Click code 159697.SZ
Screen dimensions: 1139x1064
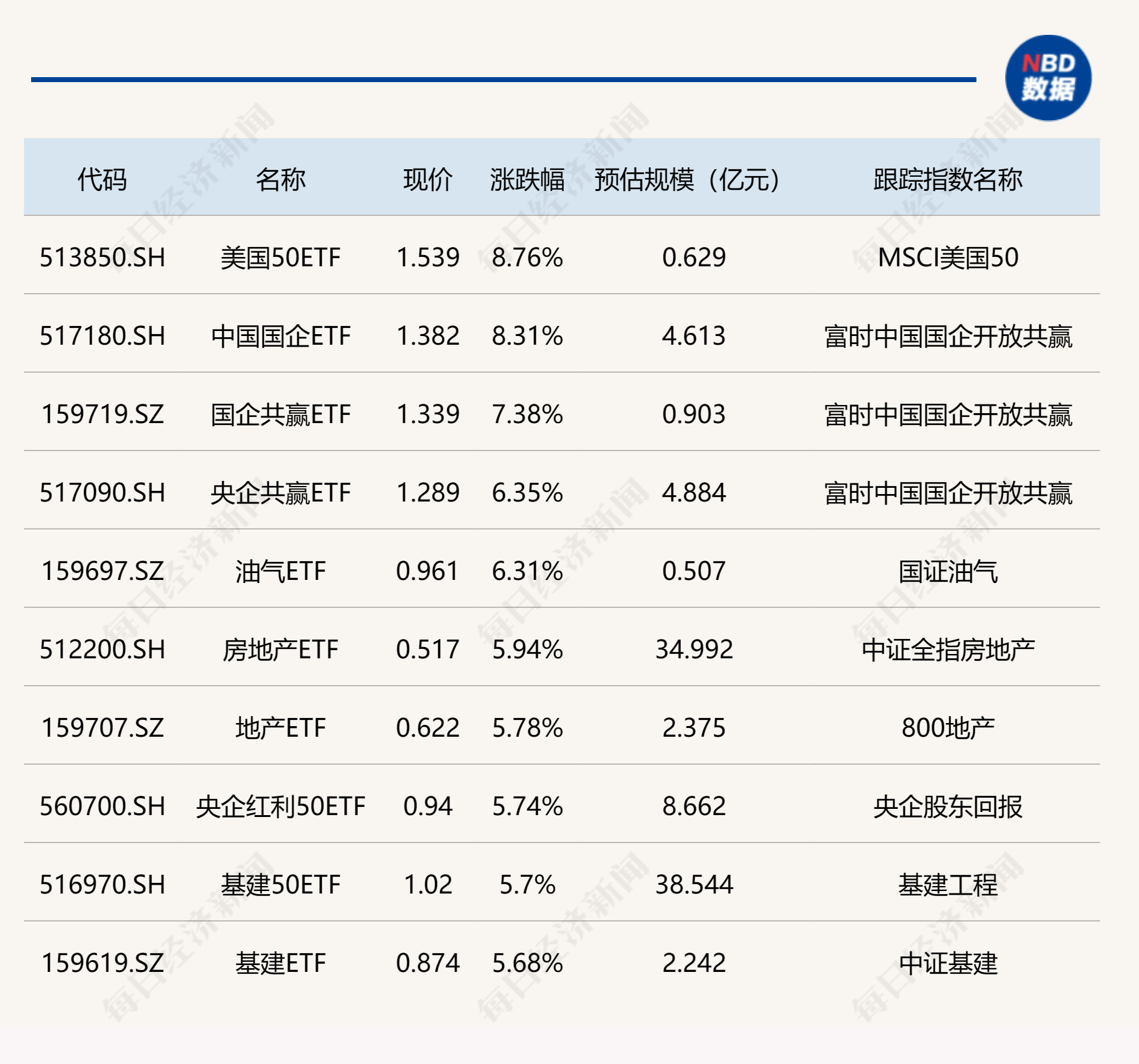(103, 571)
